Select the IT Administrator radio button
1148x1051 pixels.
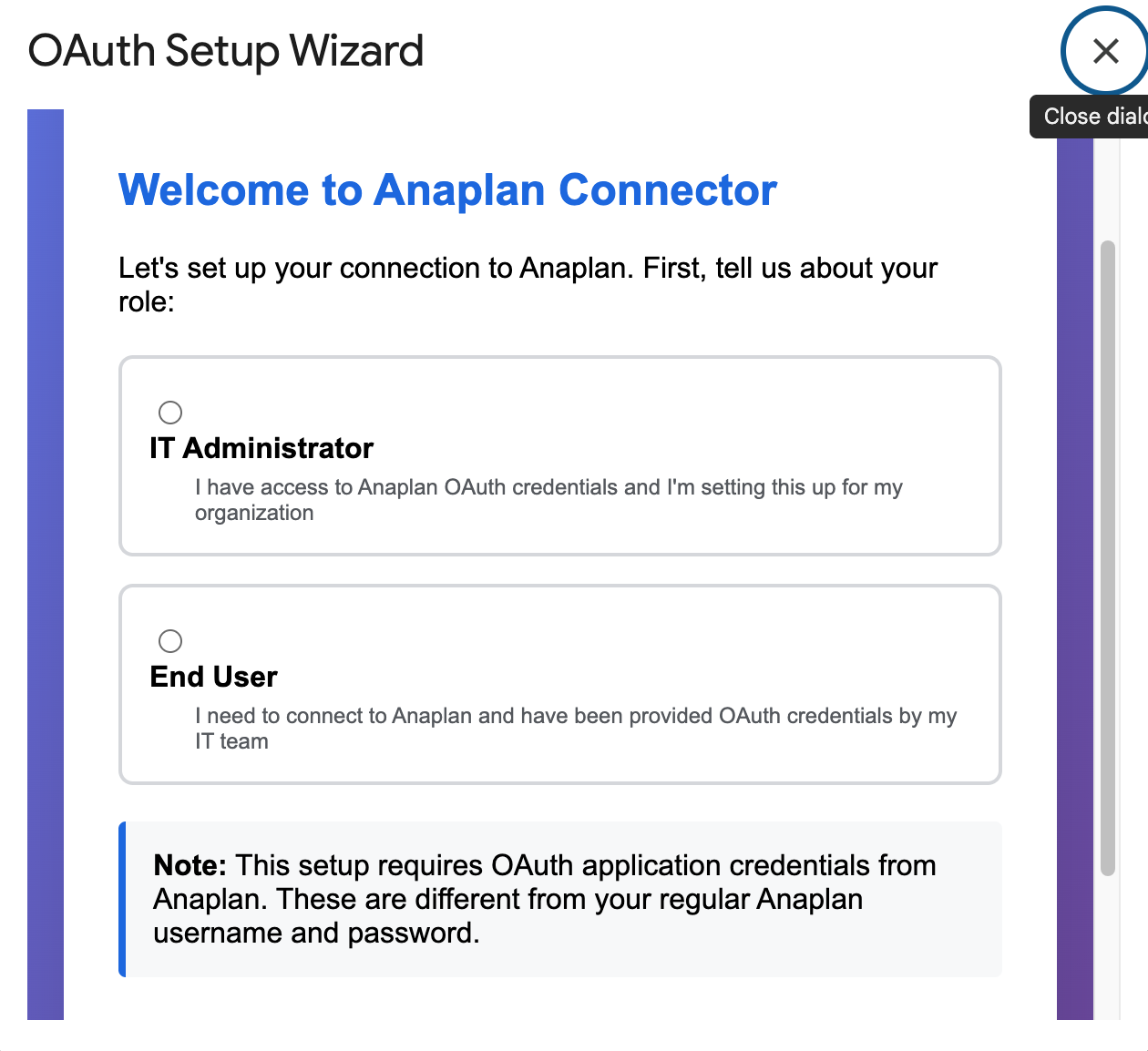[170, 413]
